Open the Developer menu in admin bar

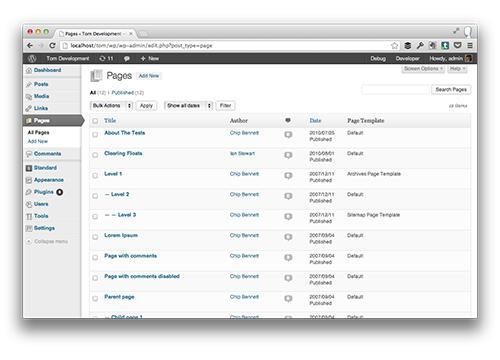click(x=408, y=58)
